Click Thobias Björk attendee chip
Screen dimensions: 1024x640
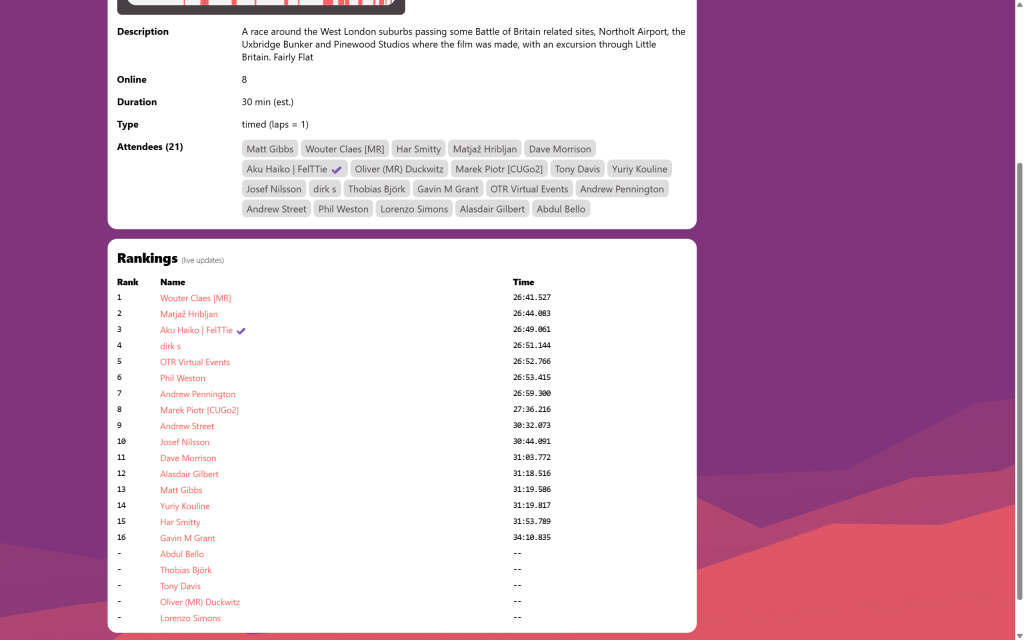pyautogui.click(x=376, y=189)
